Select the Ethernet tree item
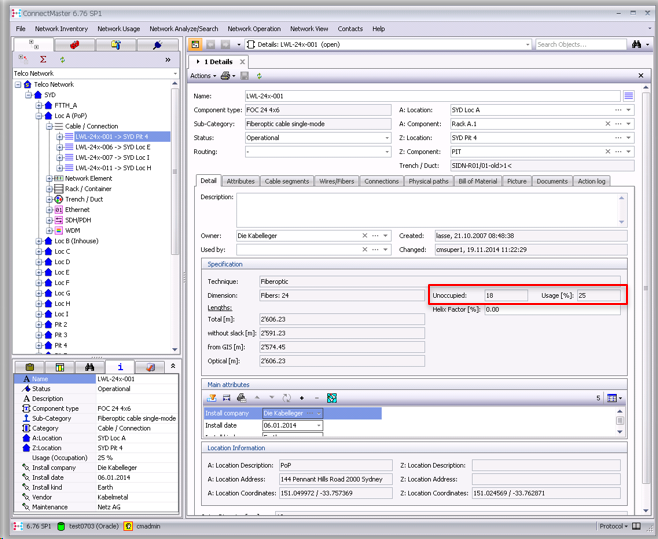The image size is (658, 539). pos(77,210)
